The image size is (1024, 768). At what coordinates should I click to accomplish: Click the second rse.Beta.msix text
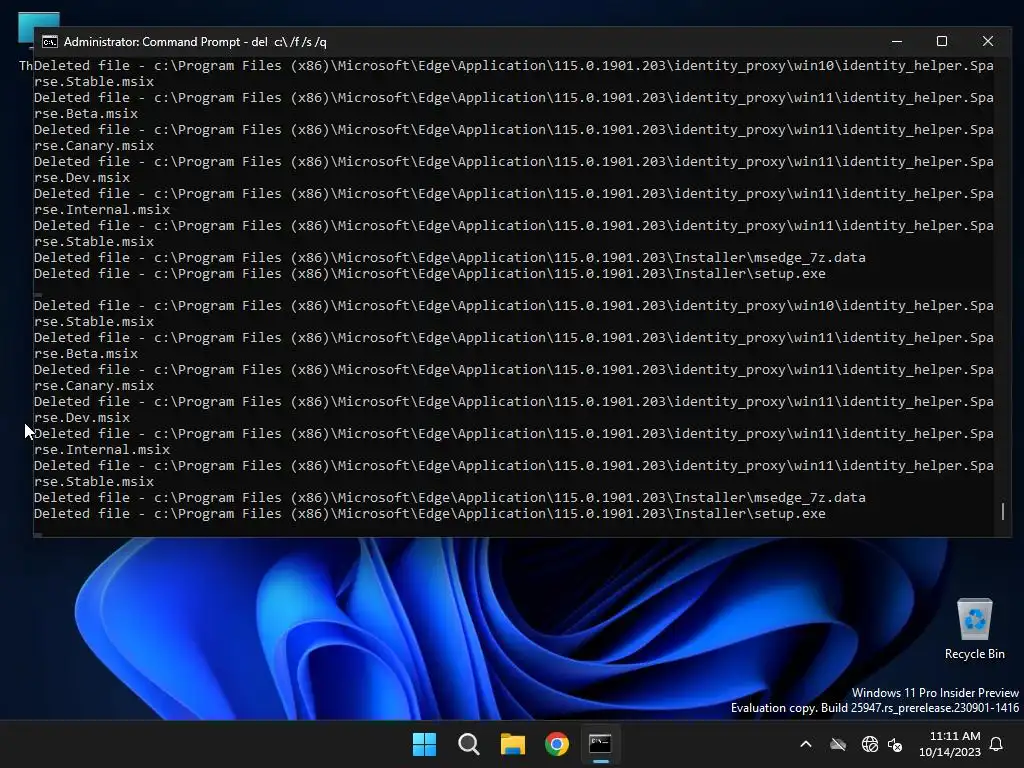point(86,354)
